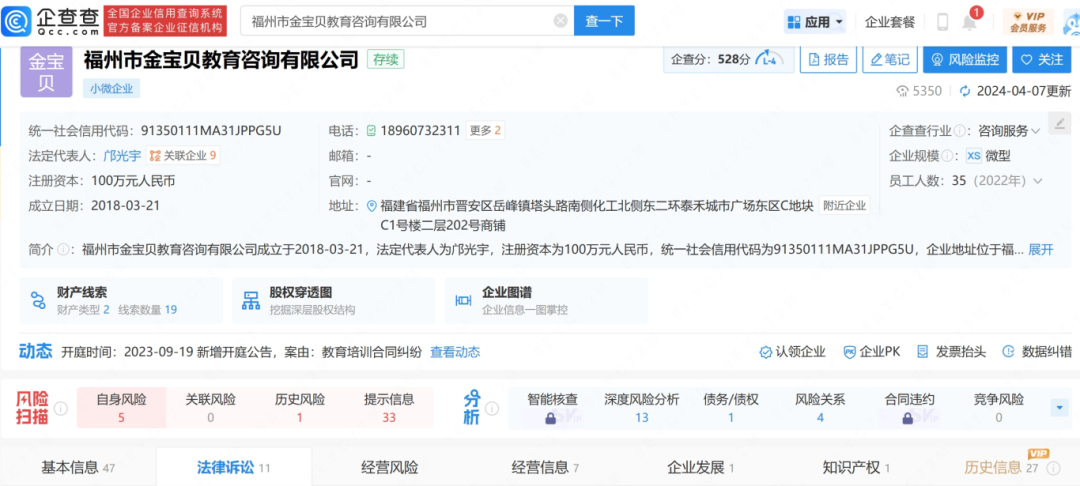
Task: Open the 应用 dropdown menu
Action: click(x=816, y=22)
